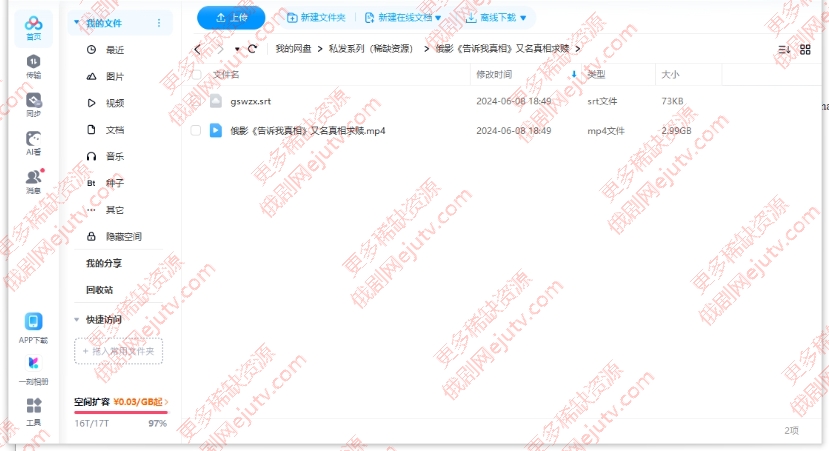The image size is (829, 451).
Task: Click the three-dot menu beside 我的文件
Action: [x=159, y=23]
